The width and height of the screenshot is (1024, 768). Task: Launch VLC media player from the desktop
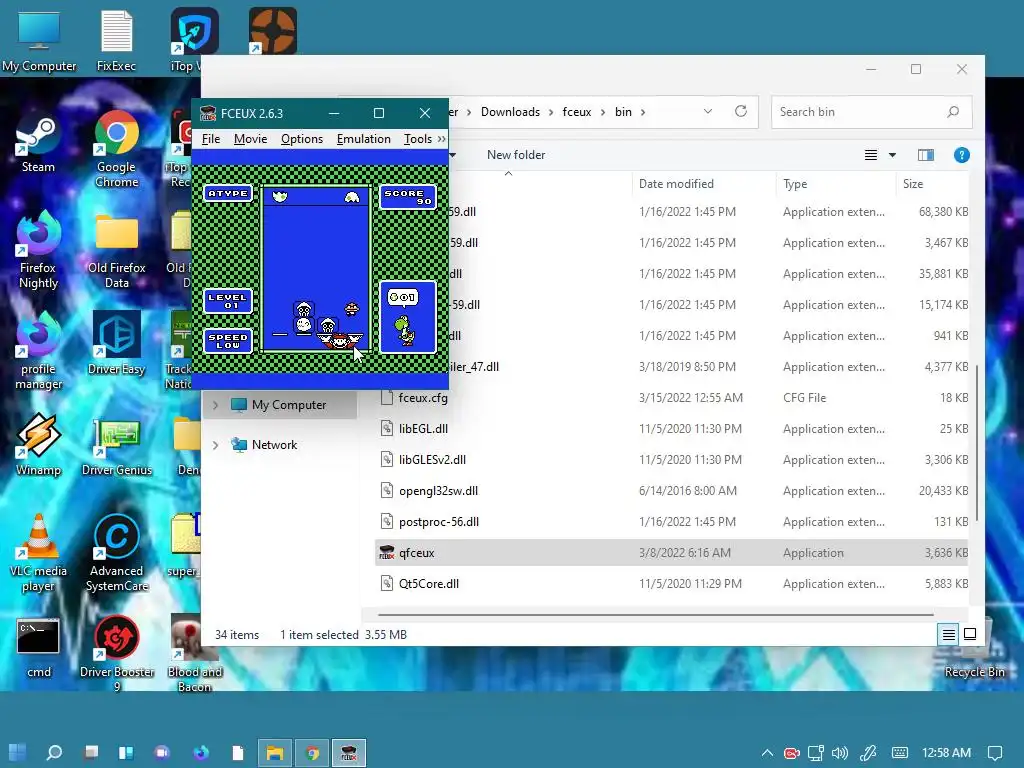38,554
